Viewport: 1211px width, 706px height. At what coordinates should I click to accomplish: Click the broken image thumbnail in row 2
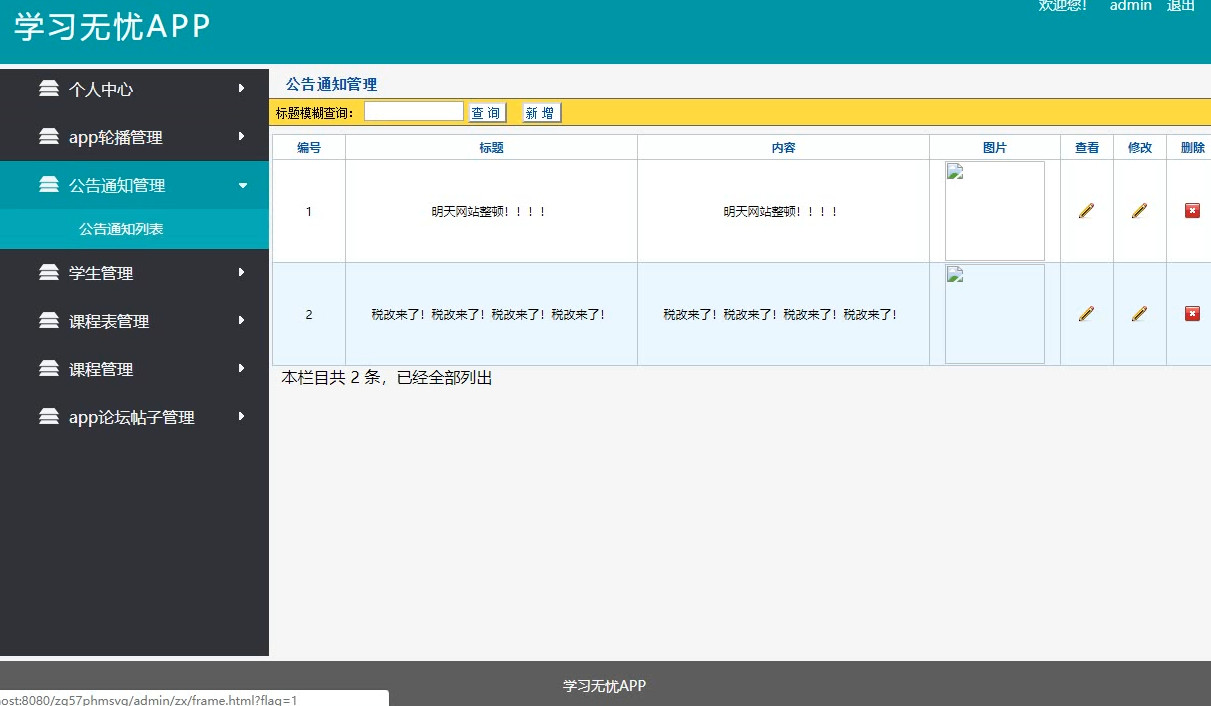pos(995,314)
